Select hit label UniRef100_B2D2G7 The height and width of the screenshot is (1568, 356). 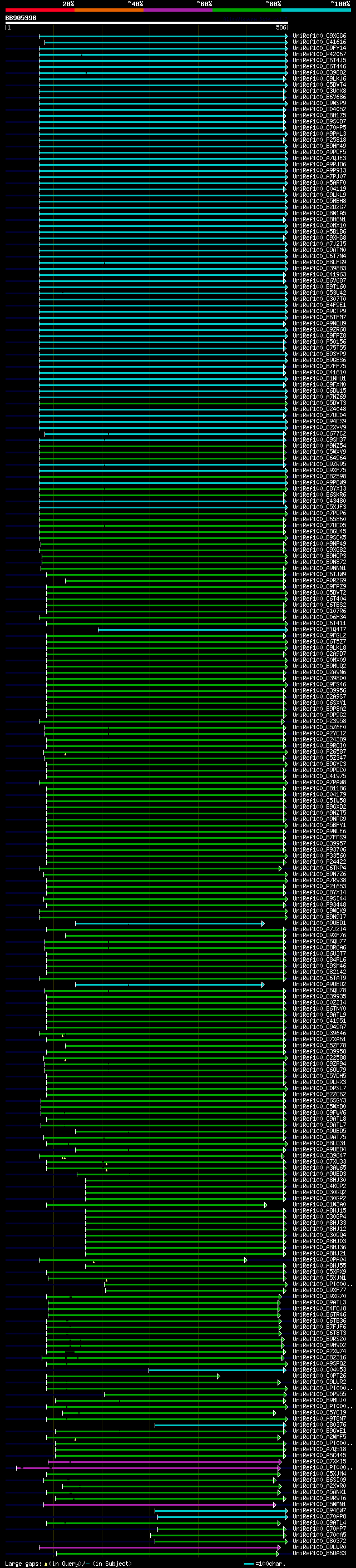tap(319, 207)
